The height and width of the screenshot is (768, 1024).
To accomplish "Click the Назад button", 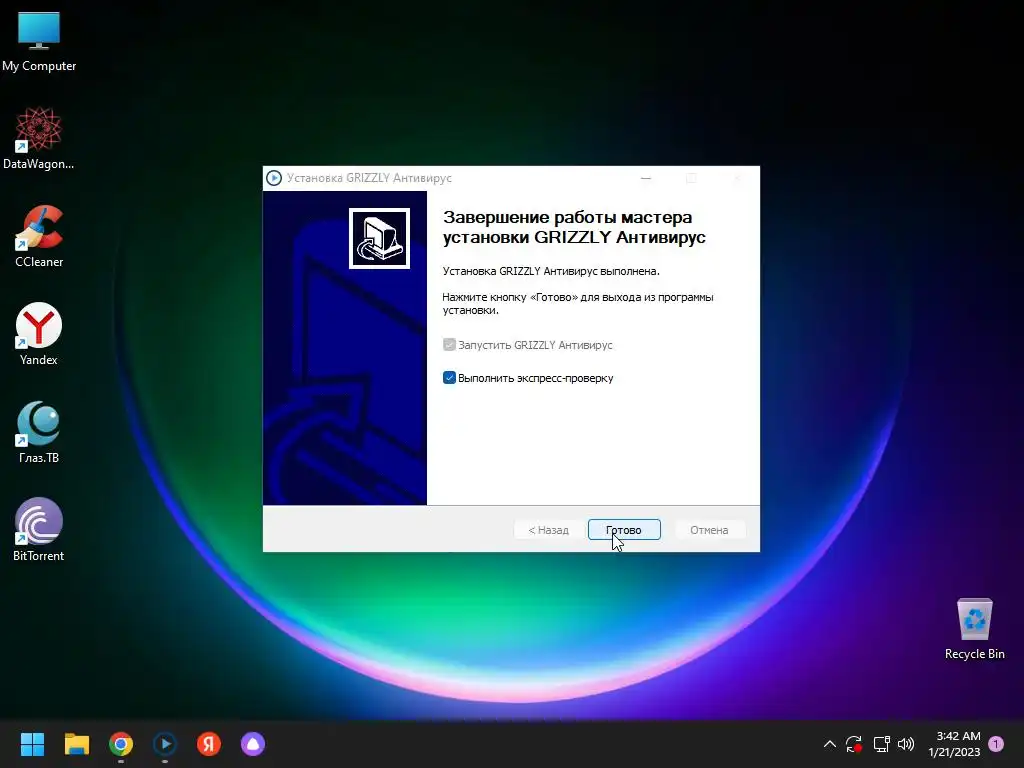I will [x=549, y=530].
